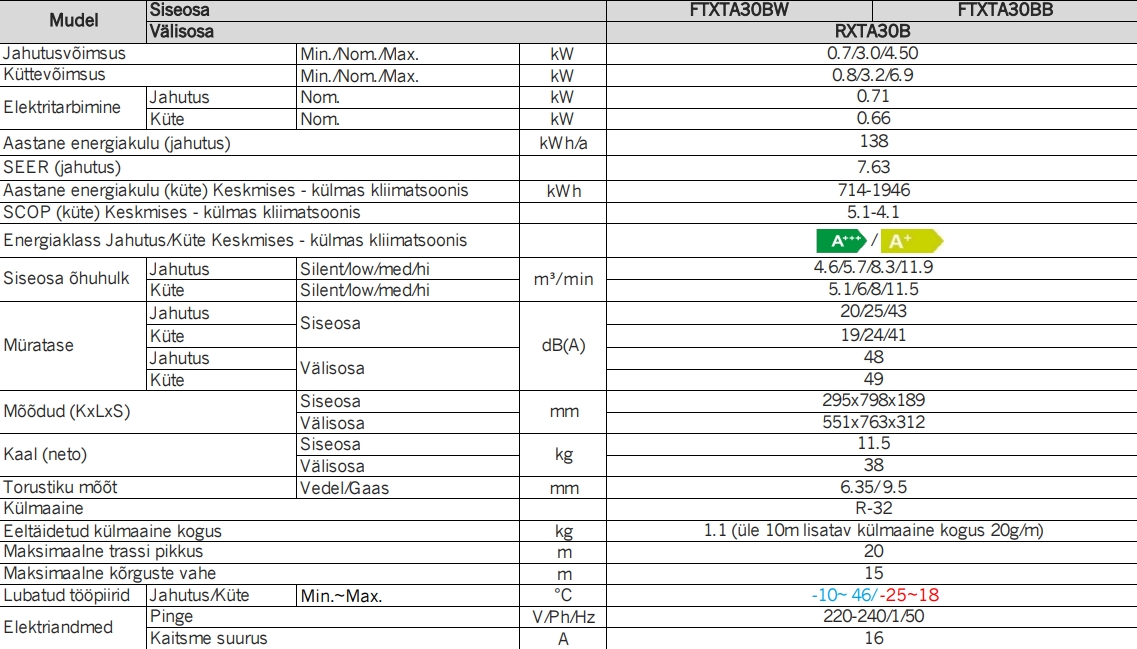Click the 16 fuse size value
The image size is (1137, 649).
pos(874,638)
